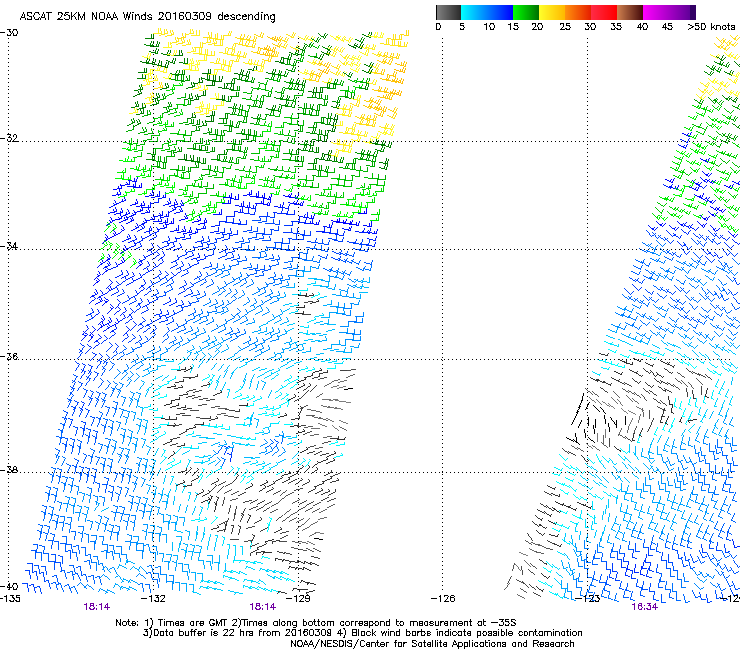Click the -126 longitude label

click(443, 599)
